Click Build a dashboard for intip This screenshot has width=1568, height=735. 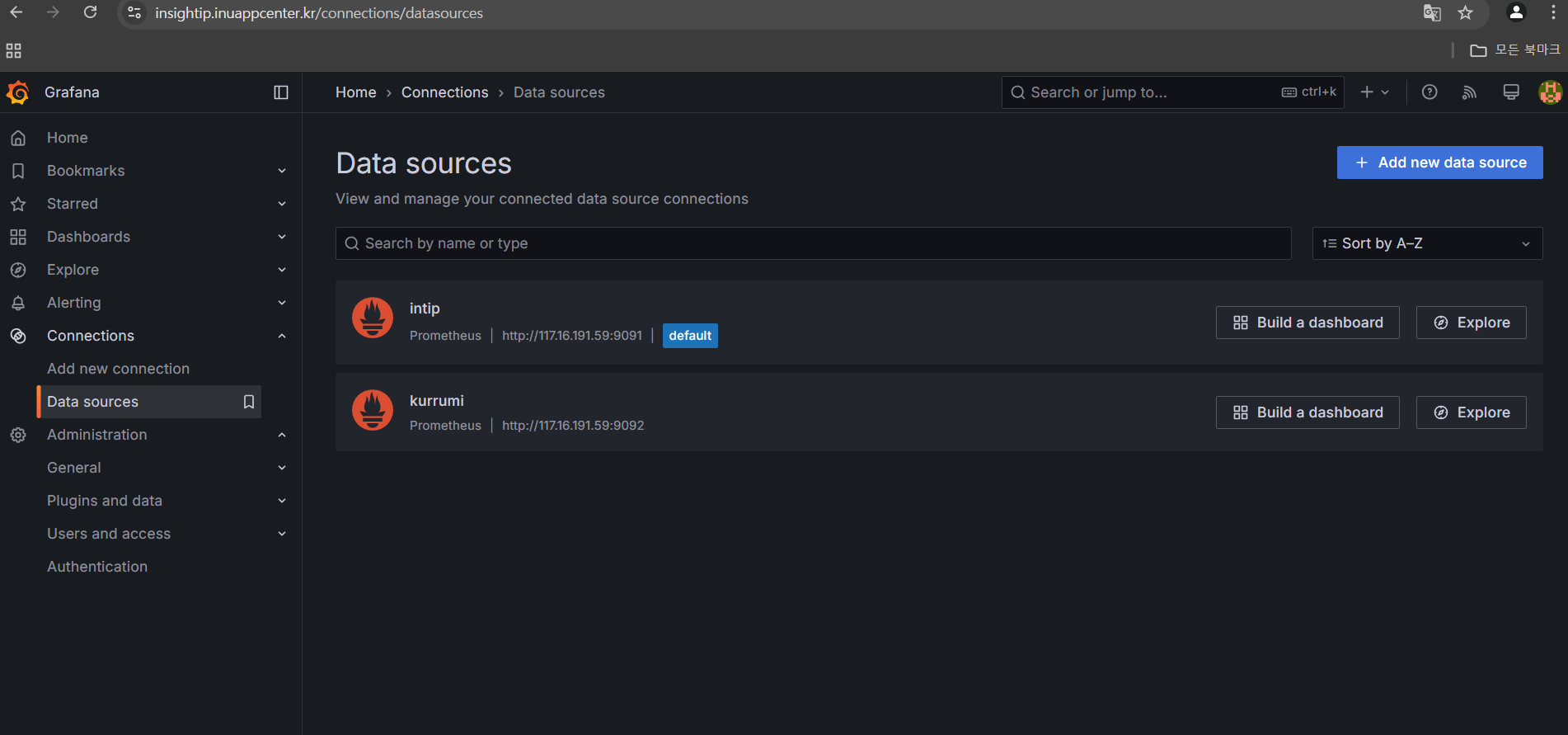(x=1307, y=323)
